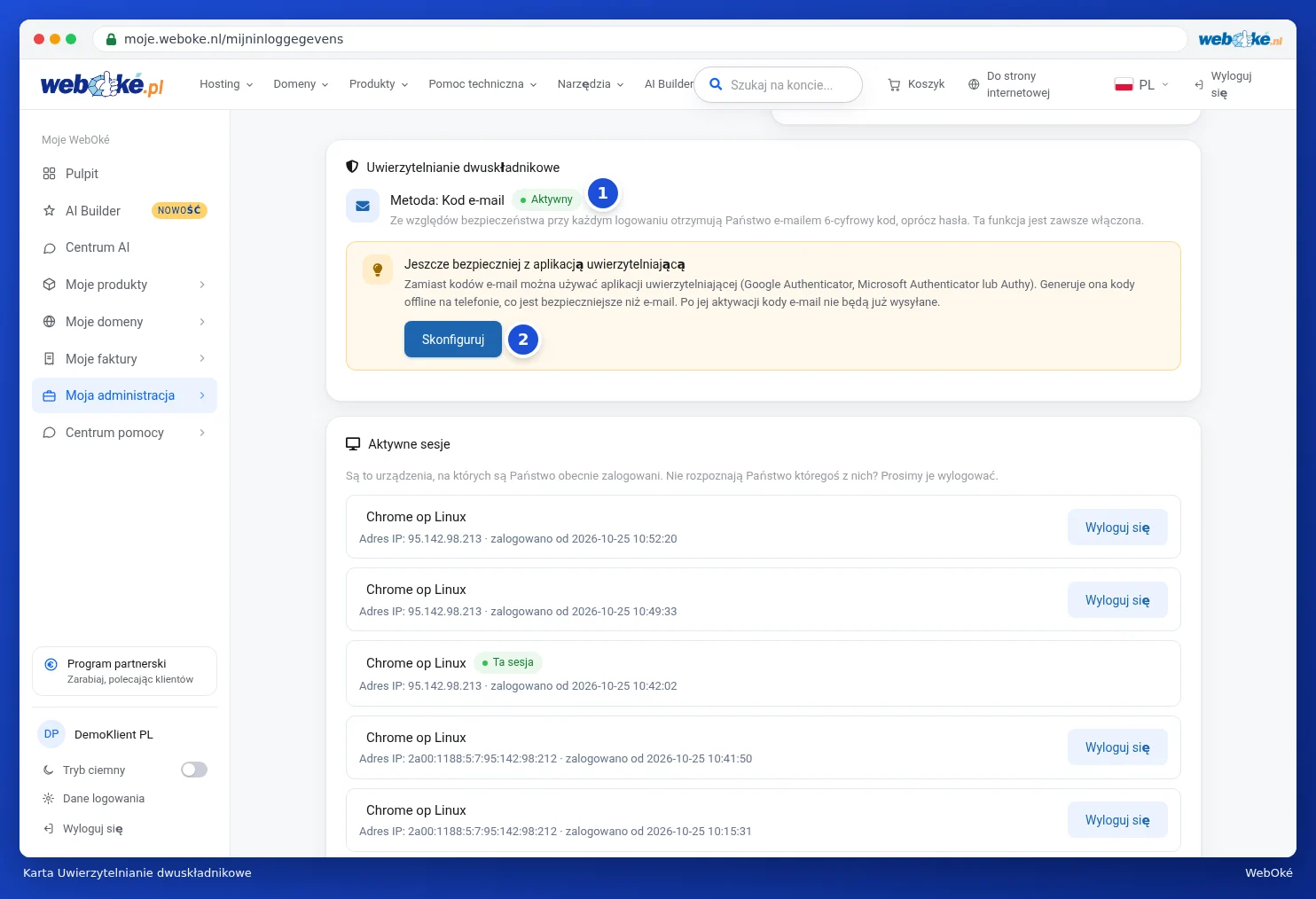Screen dimensions: 1316x899
Task: Open the Narzędzia dropdown
Action: pyautogui.click(x=591, y=84)
